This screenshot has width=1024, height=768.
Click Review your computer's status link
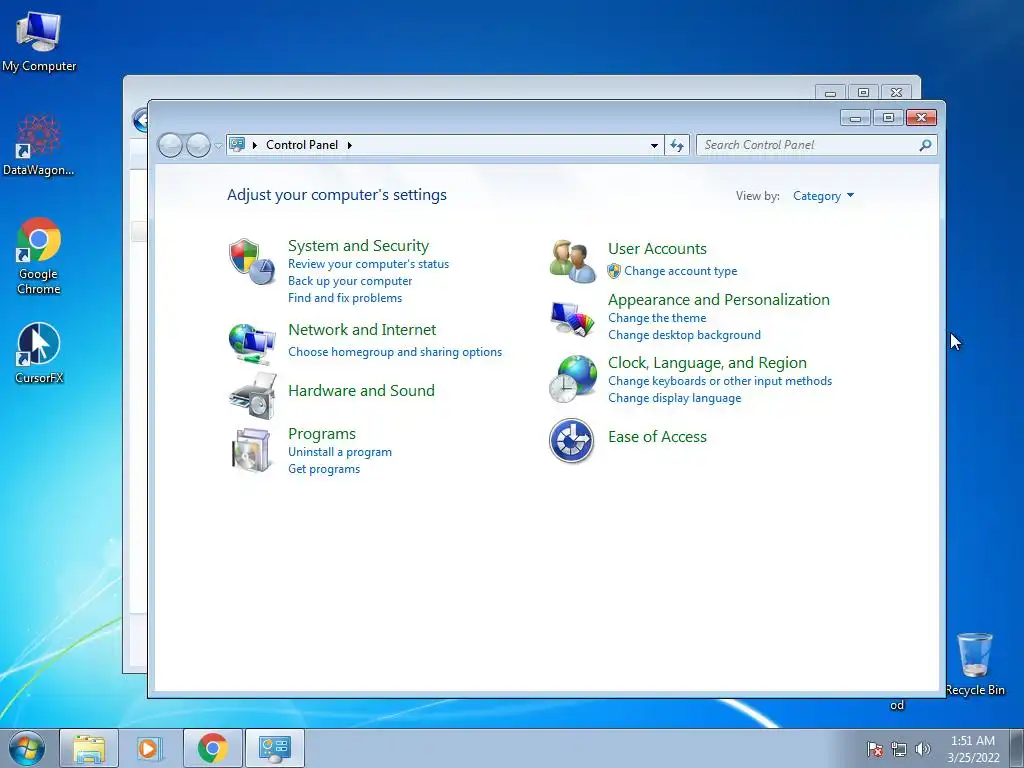point(368,264)
